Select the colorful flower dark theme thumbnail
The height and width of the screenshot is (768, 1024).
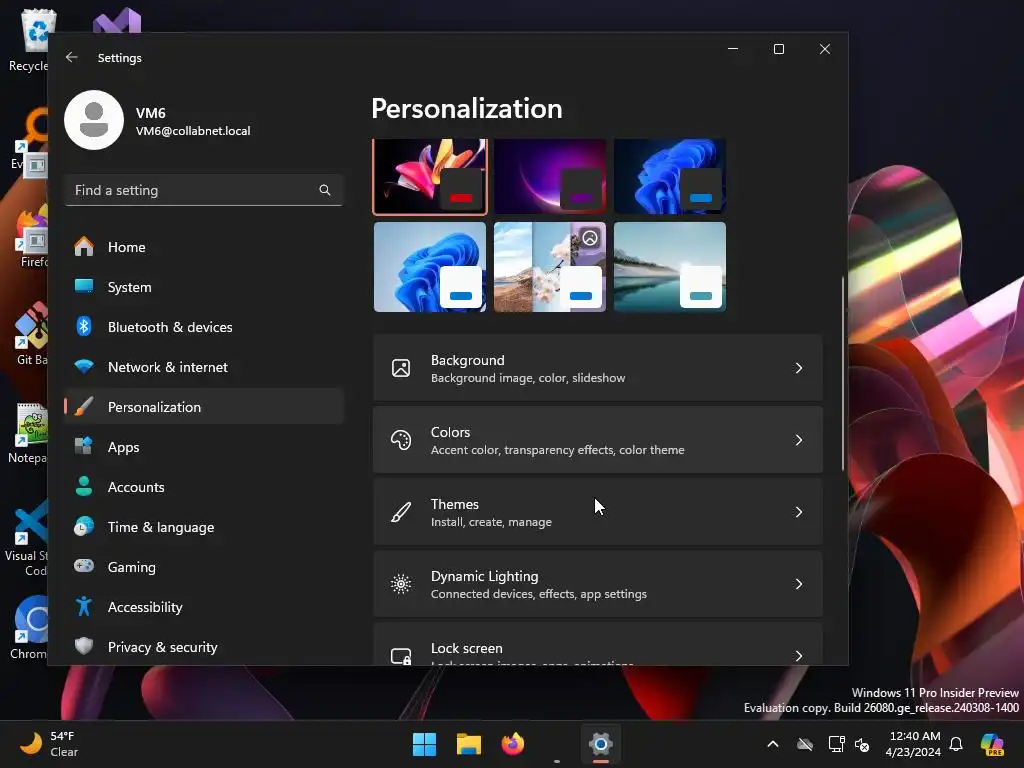pyautogui.click(x=430, y=176)
